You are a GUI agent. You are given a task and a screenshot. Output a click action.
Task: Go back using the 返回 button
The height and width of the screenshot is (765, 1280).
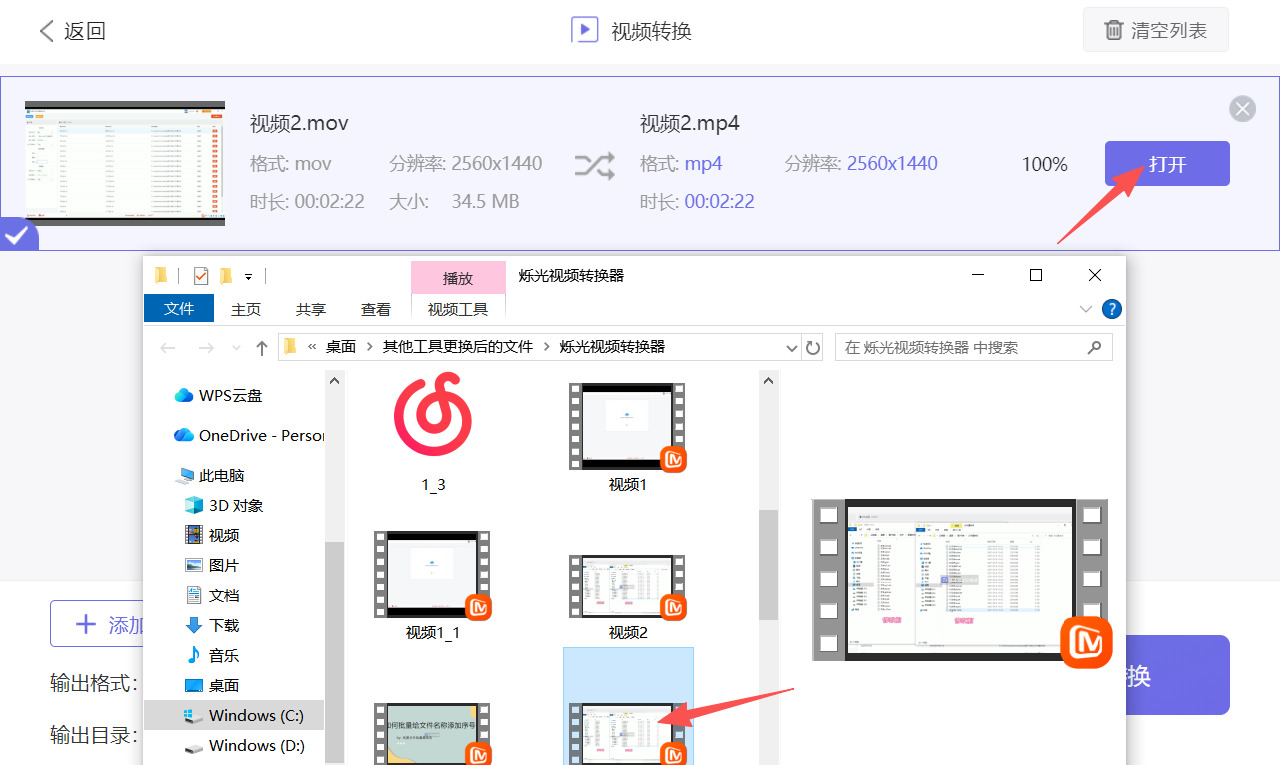[72, 31]
